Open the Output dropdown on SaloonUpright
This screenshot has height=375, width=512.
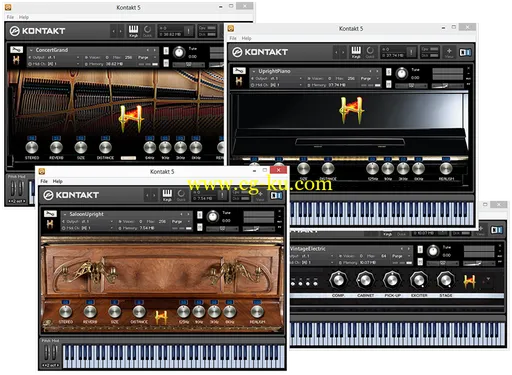(88, 221)
